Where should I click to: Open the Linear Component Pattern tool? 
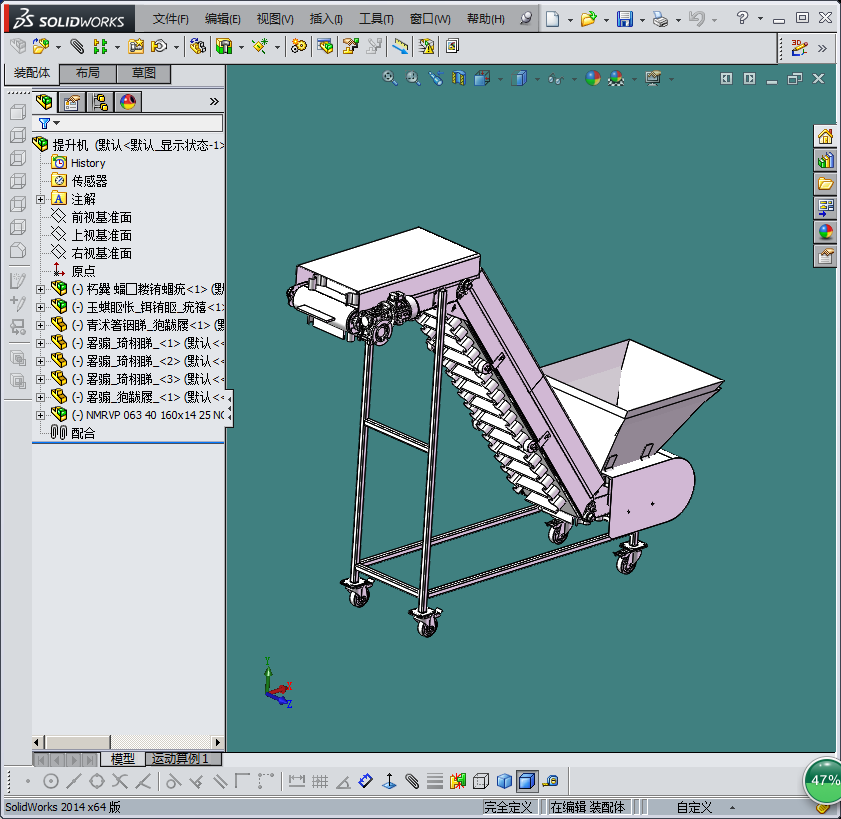point(100,47)
